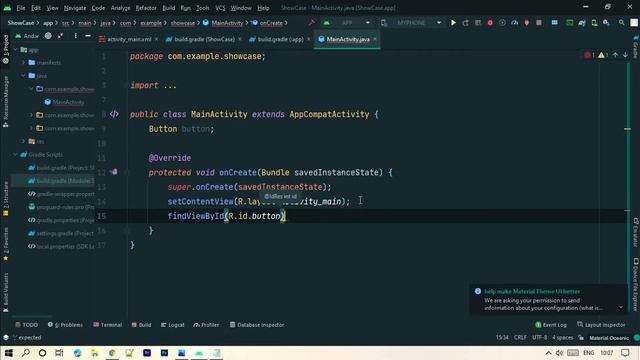Click the Sync Project with Gradle Files icon

(582, 23)
